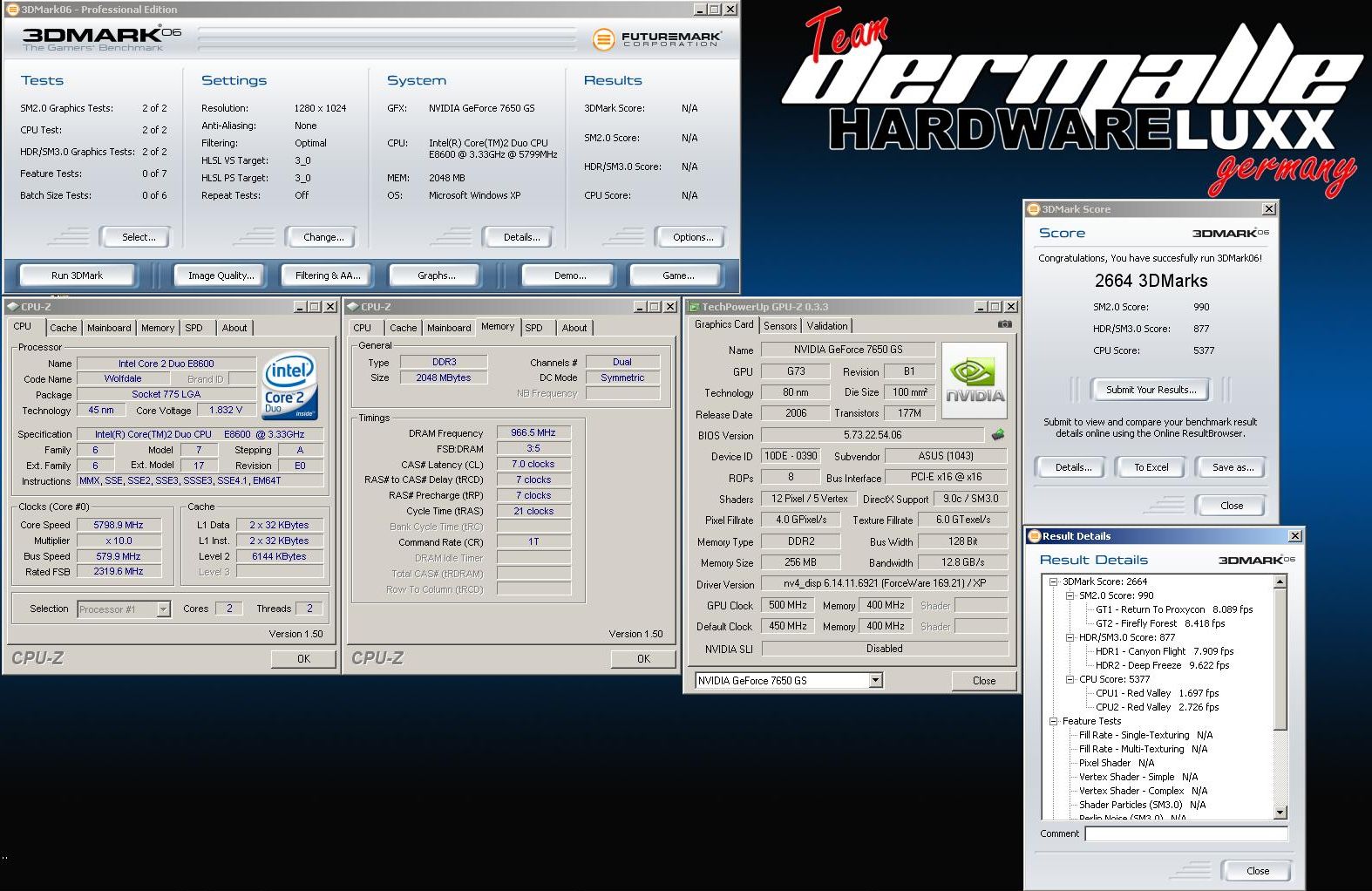Select Fill Rate - Single-Texturing row

click(1145, 735)
